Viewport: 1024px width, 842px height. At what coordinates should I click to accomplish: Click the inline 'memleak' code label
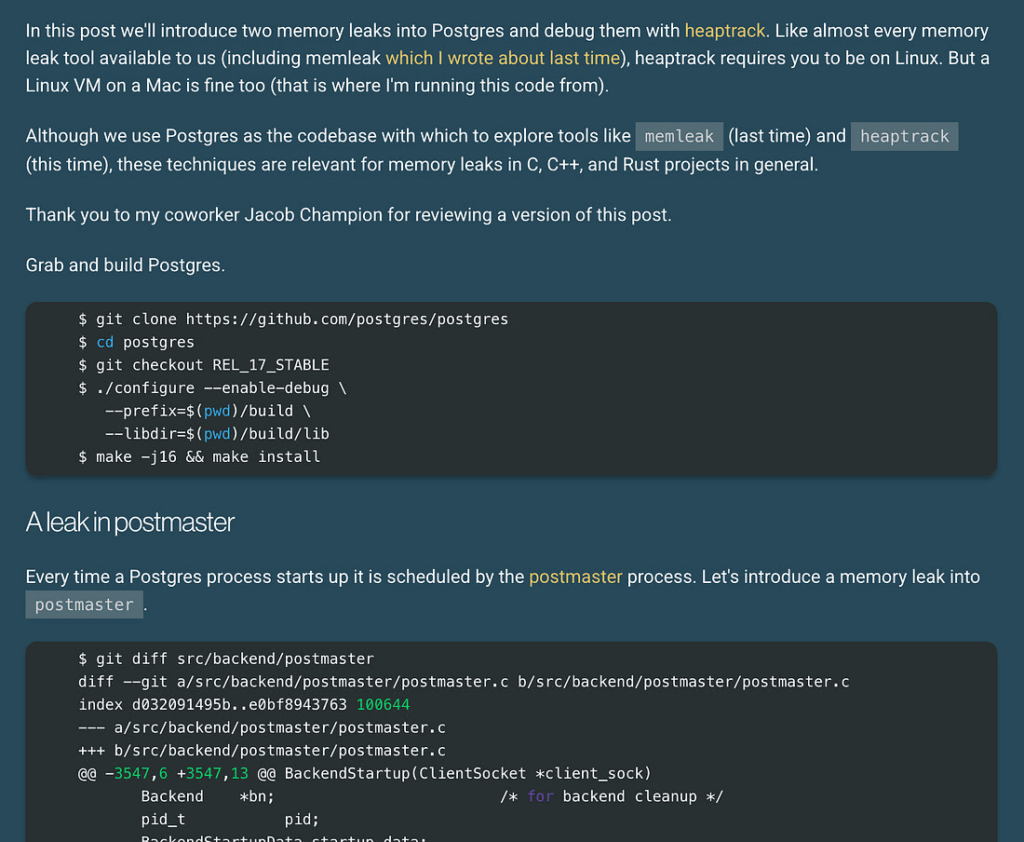[679, 137]
